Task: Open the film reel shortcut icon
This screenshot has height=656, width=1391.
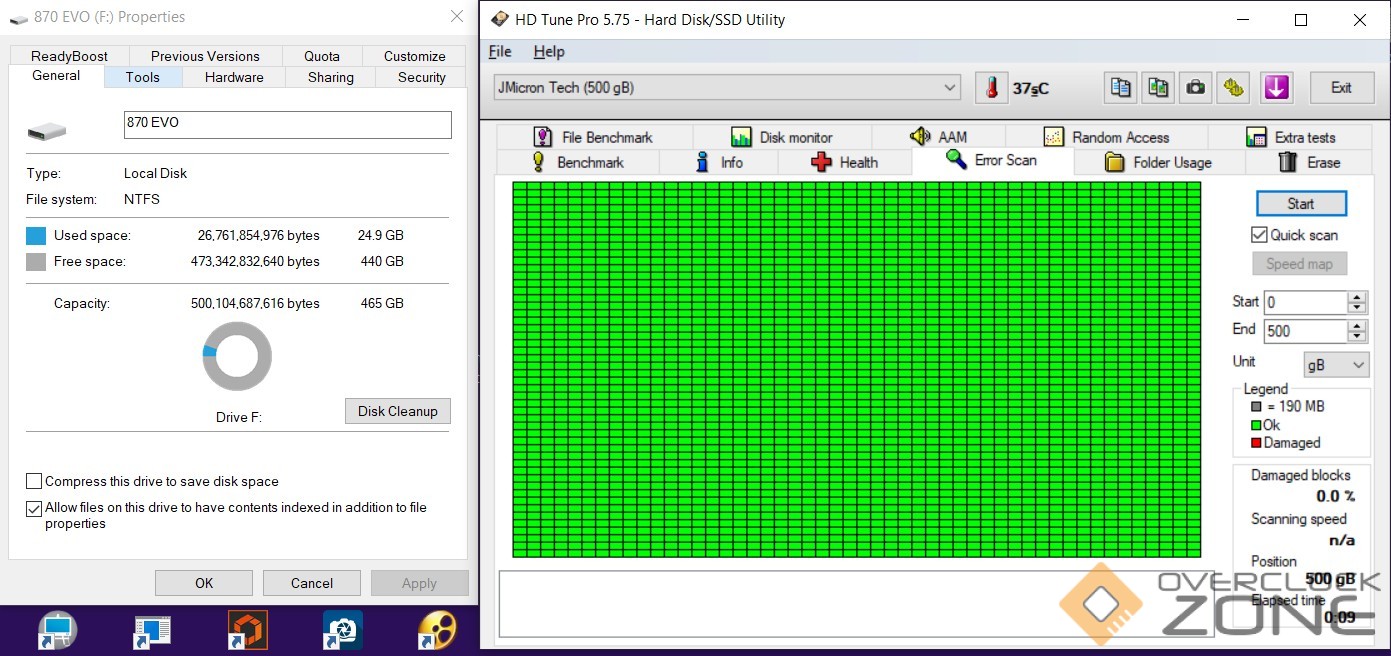Action: [437, 631]
